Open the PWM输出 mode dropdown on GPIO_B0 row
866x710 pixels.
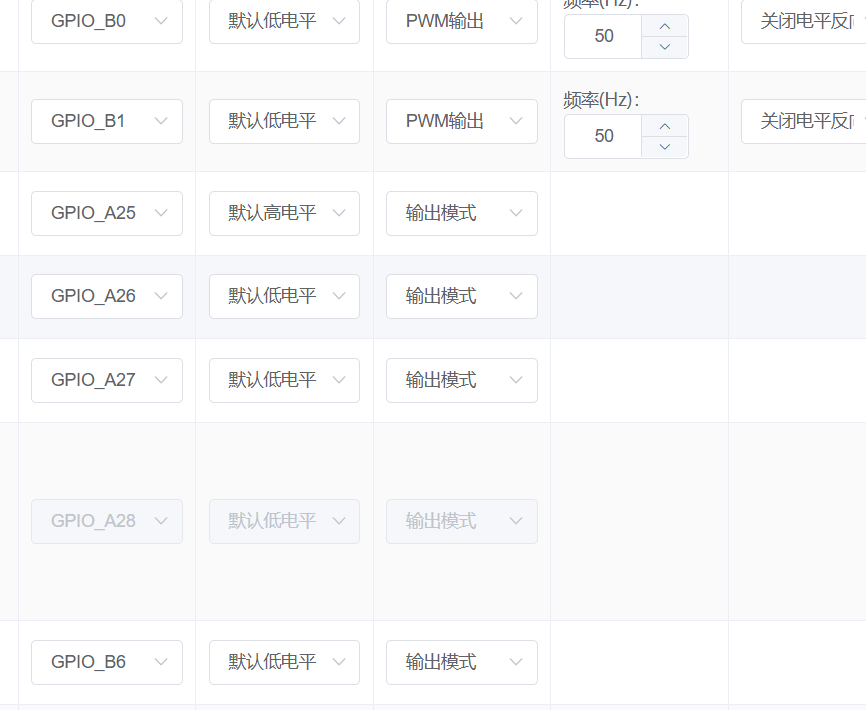click(x=461, y=21)
